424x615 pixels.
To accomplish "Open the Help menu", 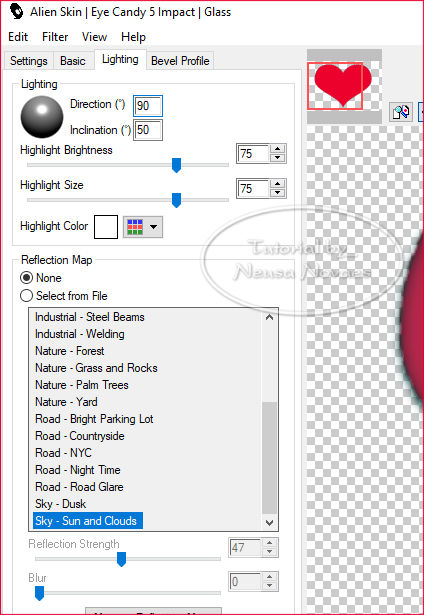I will tap(133, 37).
